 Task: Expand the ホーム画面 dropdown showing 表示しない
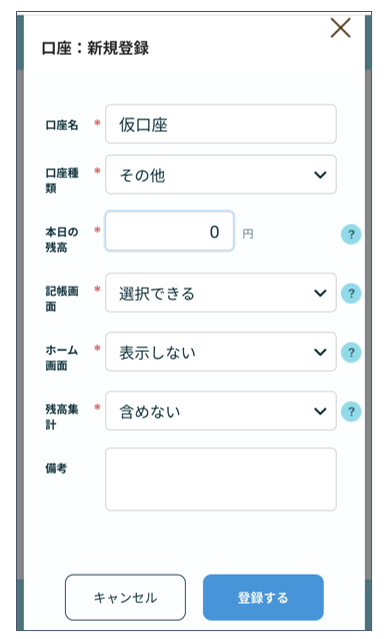coord(221,352)
